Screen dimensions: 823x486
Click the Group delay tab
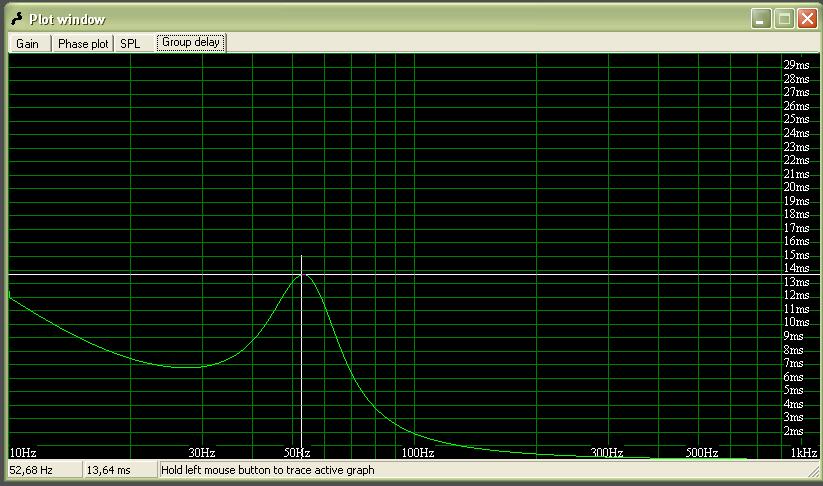click(x=191, y=43)
